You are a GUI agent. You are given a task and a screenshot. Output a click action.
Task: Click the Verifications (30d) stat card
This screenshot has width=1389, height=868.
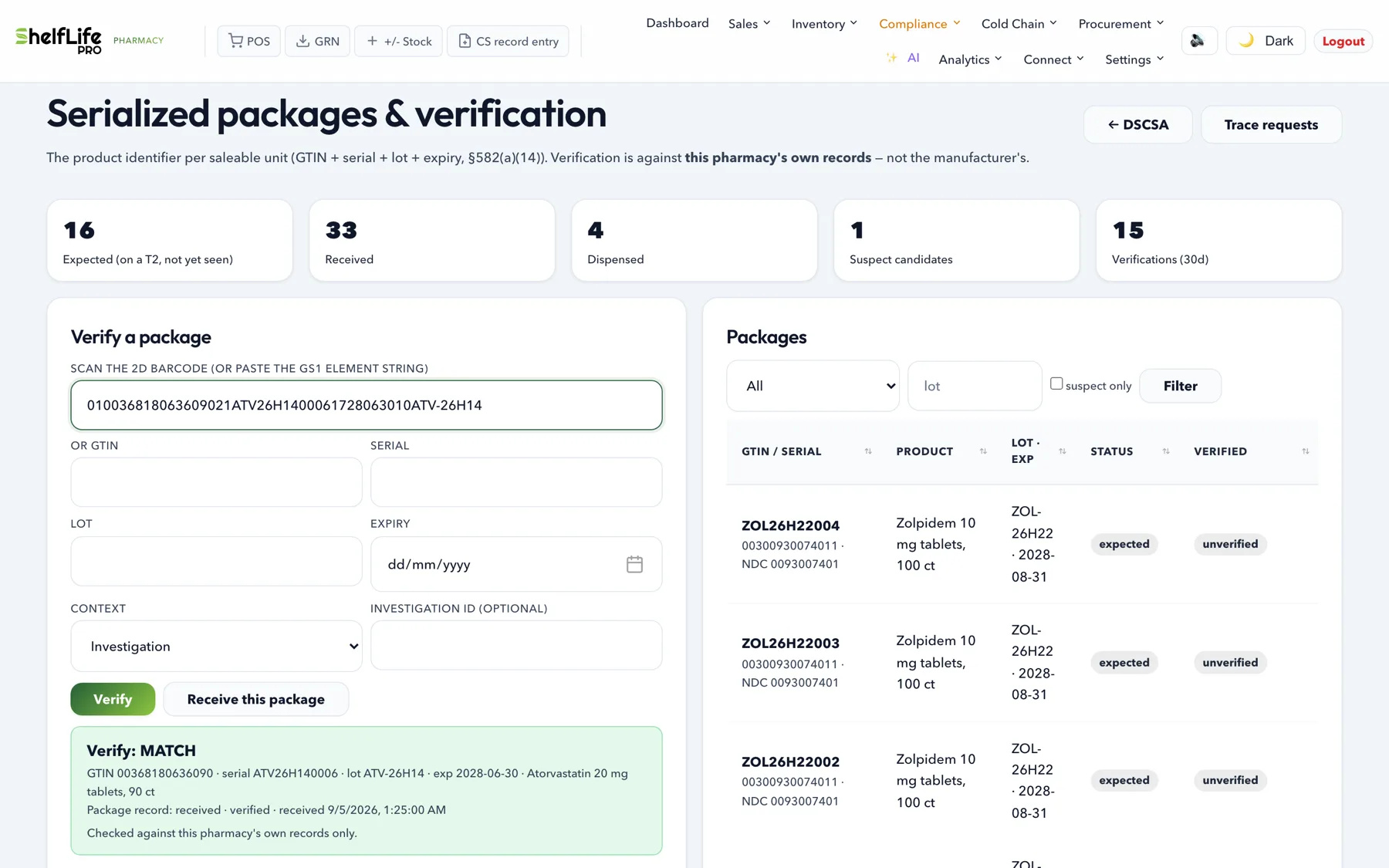pos(1218,241)
